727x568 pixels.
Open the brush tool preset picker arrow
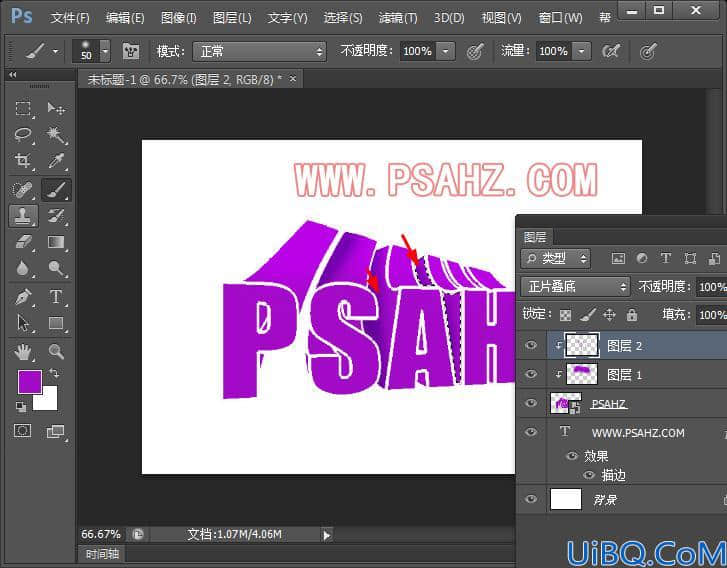56,51
